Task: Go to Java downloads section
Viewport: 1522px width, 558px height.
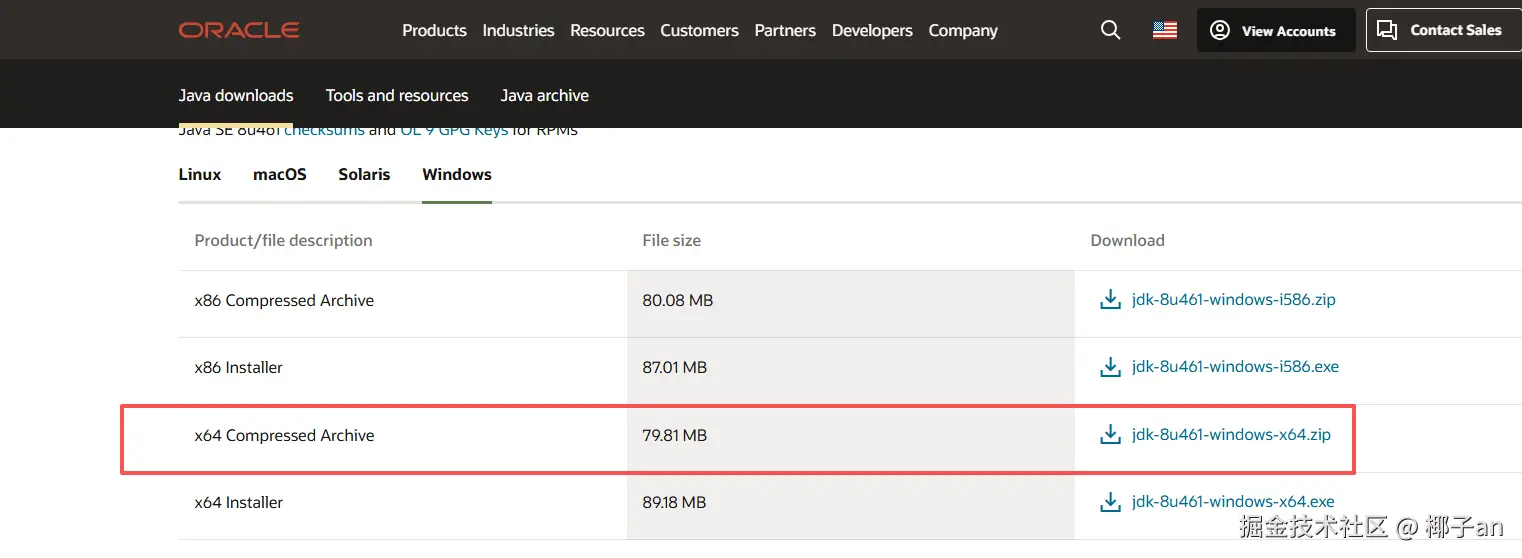Action: (236, 95)
